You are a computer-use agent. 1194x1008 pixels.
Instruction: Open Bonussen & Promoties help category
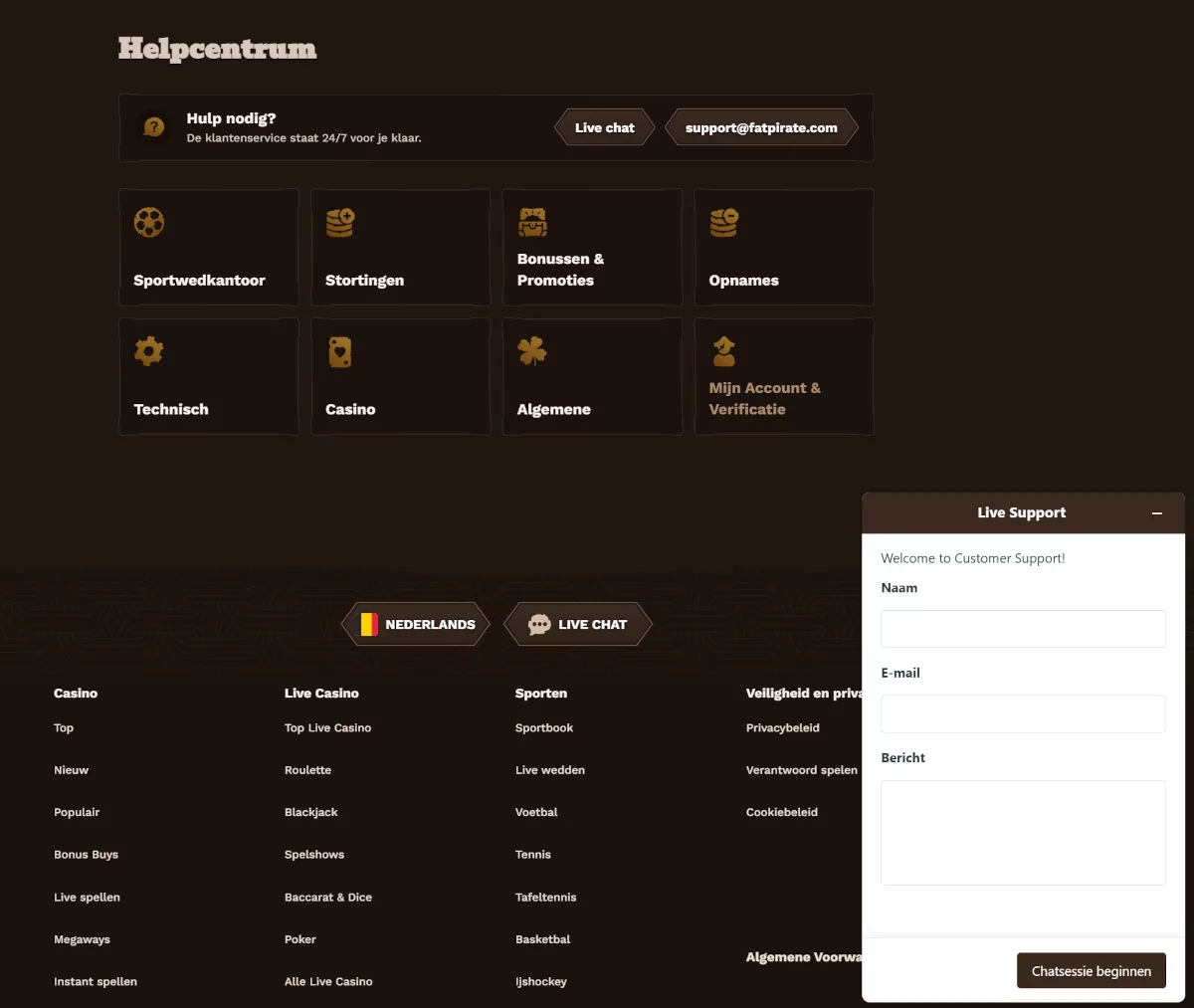(592, 248)
